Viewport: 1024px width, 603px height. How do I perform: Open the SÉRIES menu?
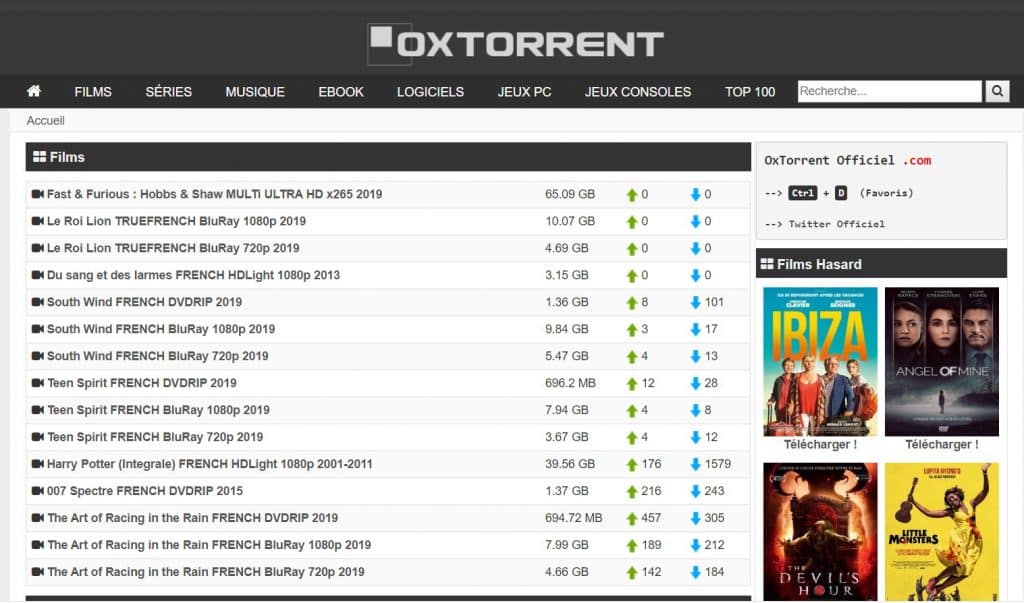point(168,92)
